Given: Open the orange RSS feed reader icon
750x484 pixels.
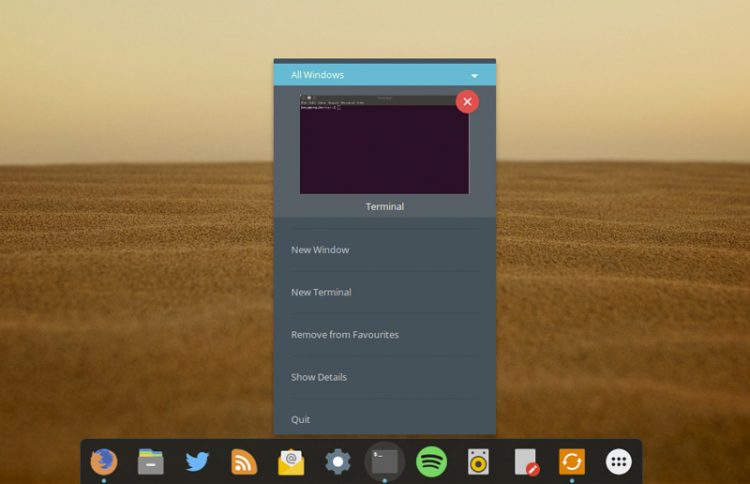Looking at the screenshot, I should 244,462.
